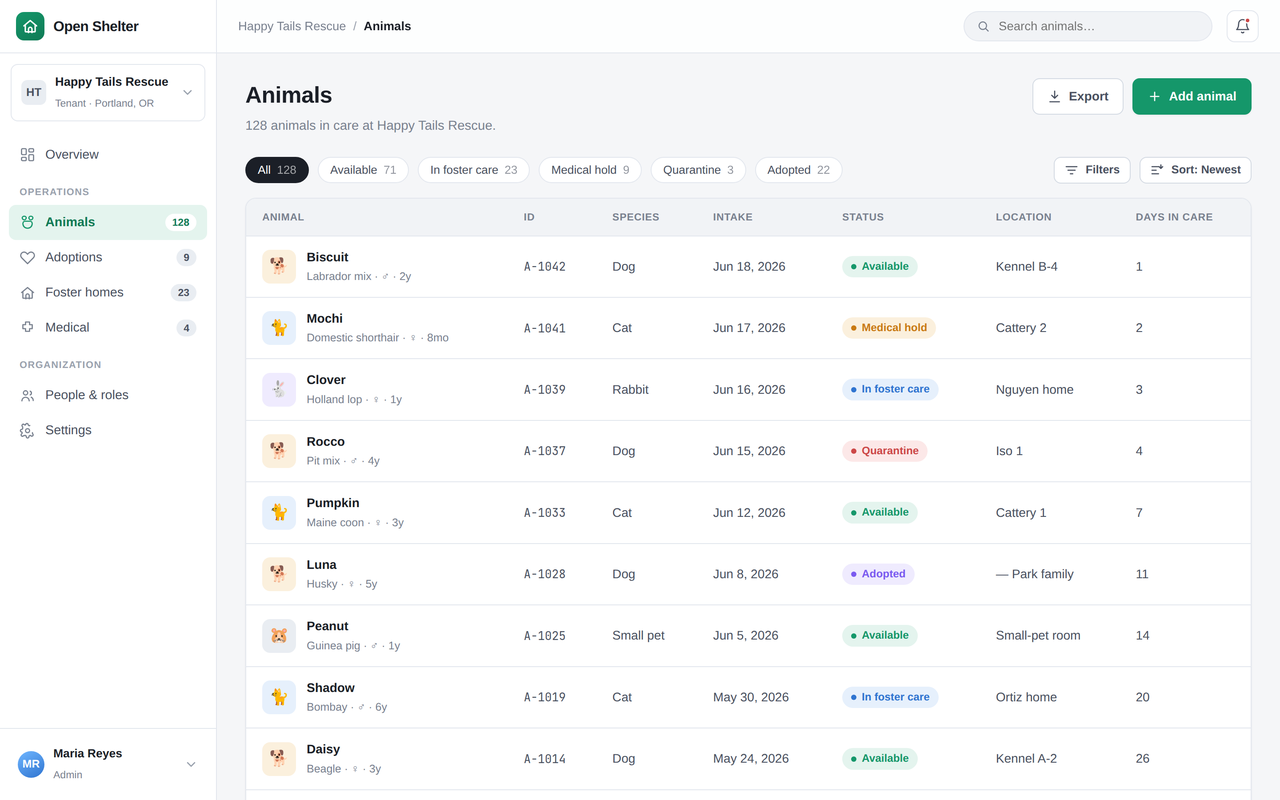Click Clover's In foster care badge
1280x800 pixels.
(x=890, y=389)
